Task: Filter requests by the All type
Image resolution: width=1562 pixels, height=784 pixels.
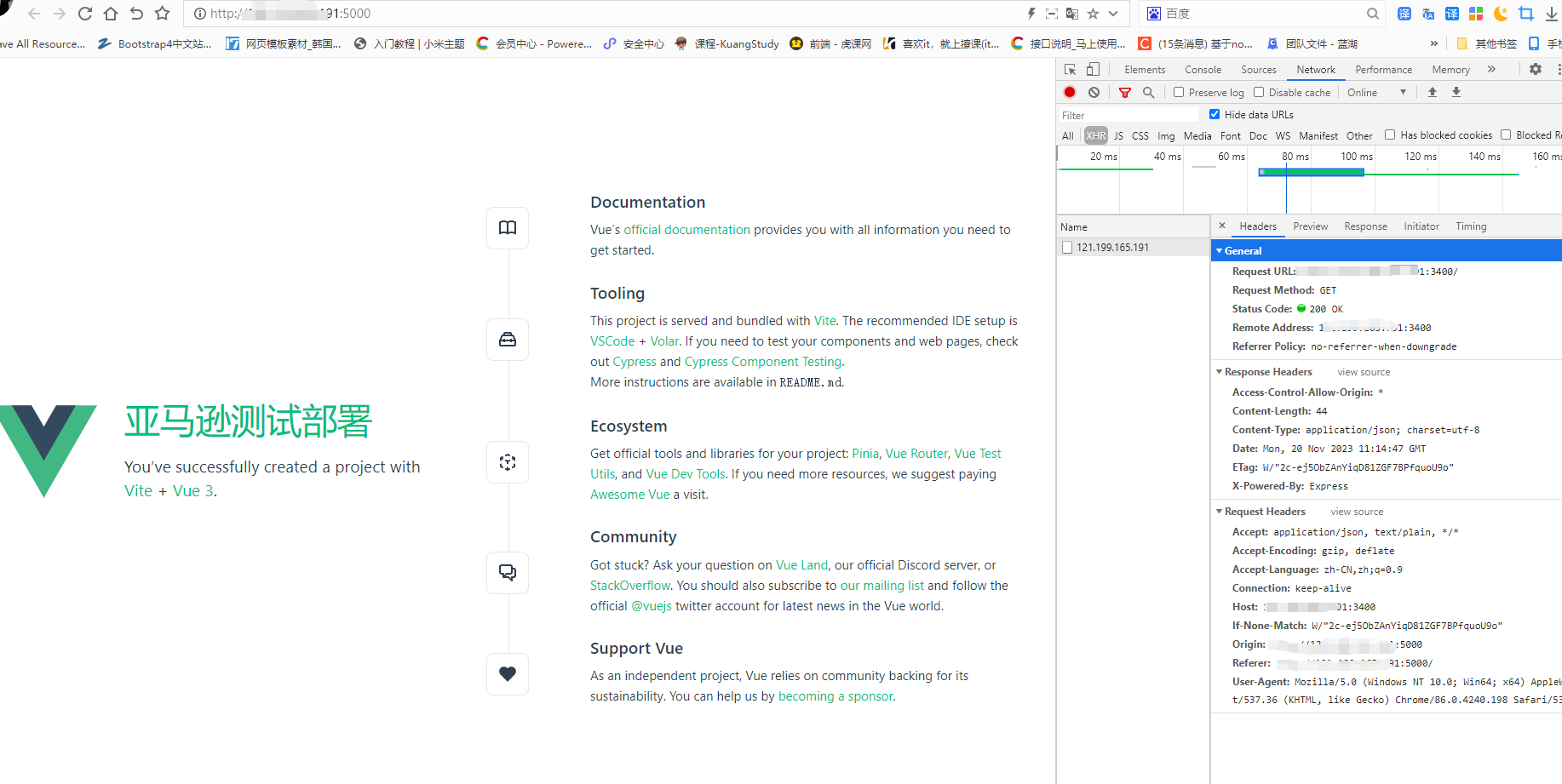Action: pyautogui.click(x=1068, y=135)
